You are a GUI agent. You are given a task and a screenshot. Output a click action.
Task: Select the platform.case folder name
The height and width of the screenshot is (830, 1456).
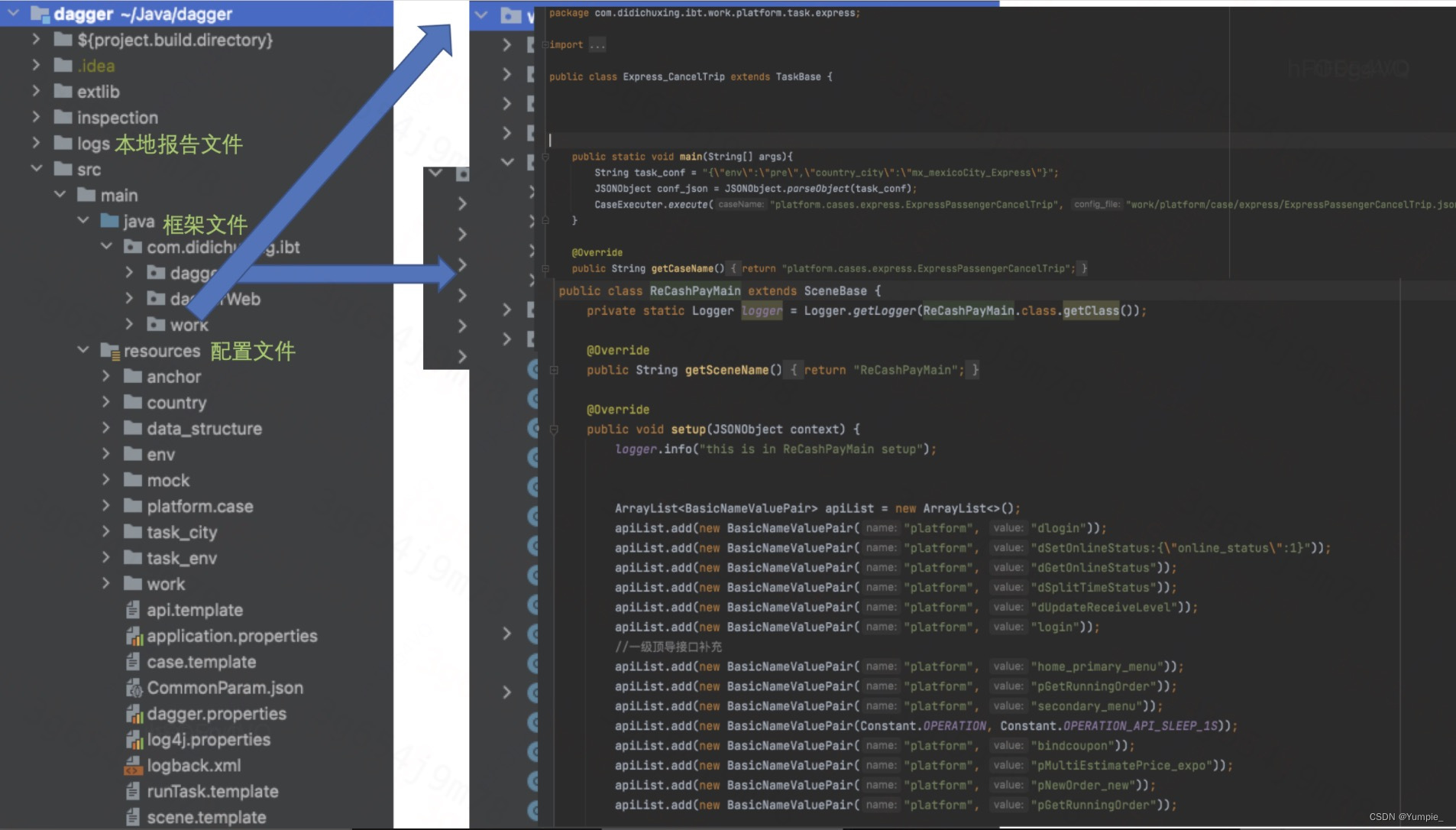(x=200, y=507)
